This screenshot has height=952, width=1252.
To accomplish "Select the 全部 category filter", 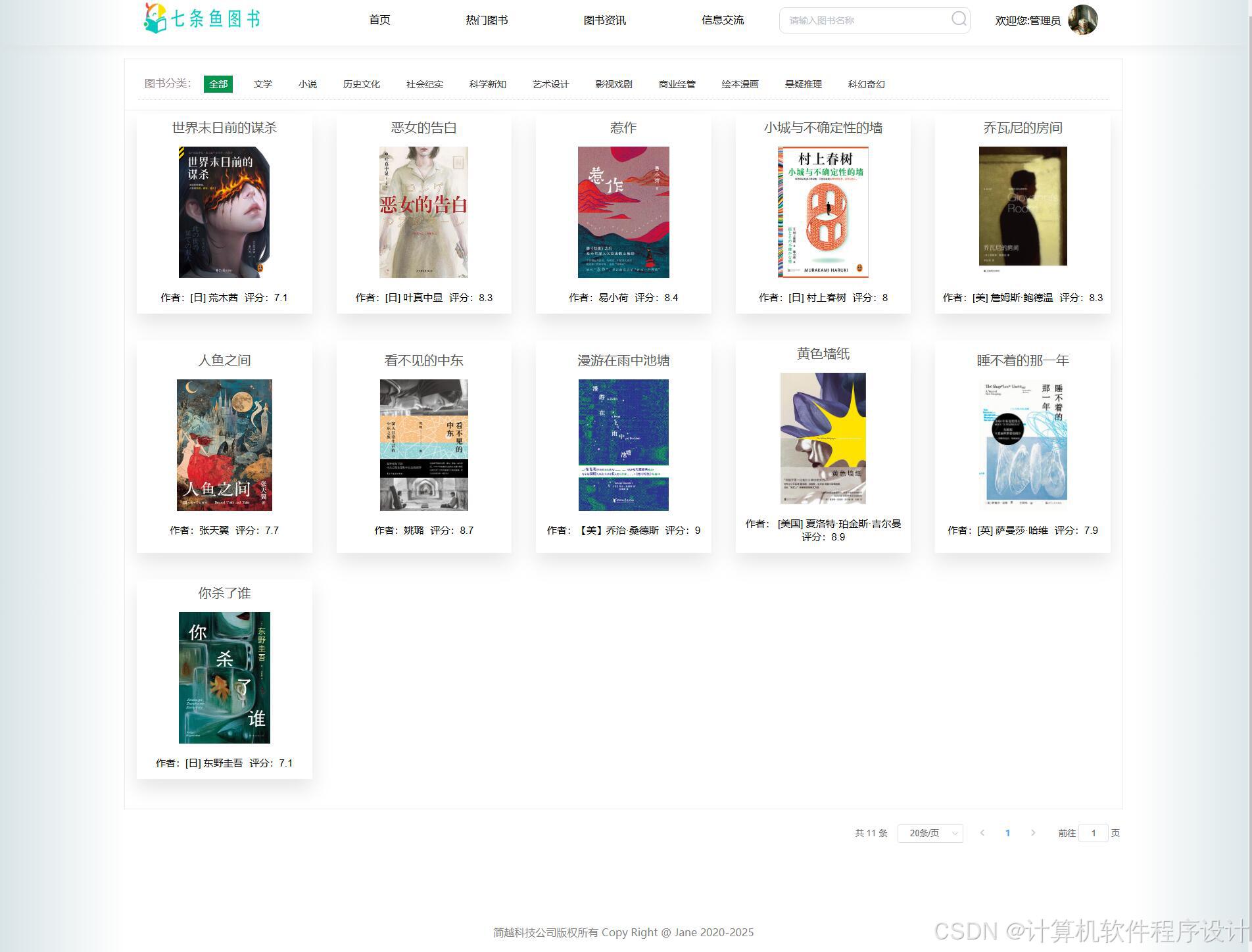I will pos(218,84).
